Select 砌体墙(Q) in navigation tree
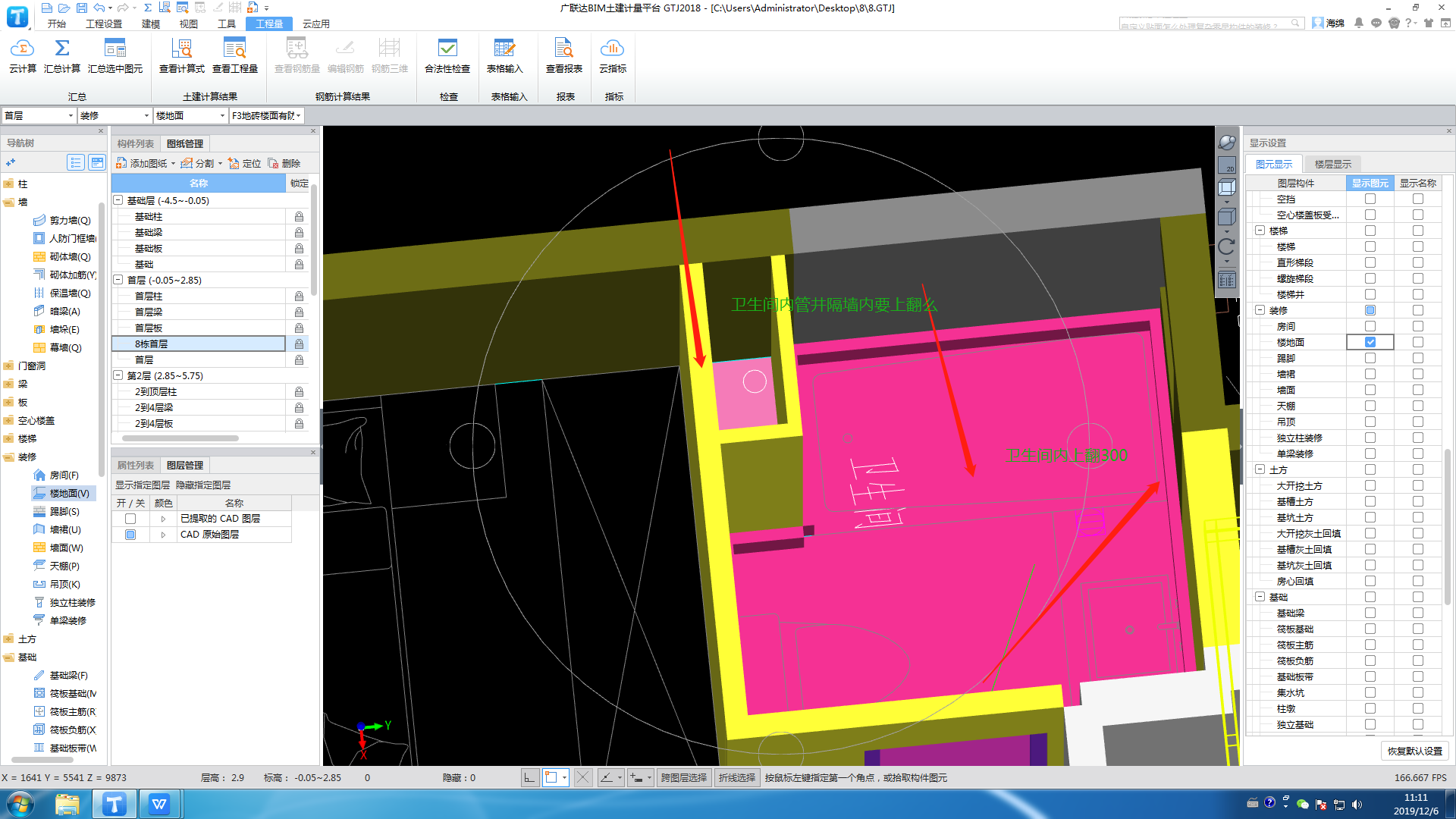Screen dimensions: 1456x819 (x=64, y=257)
